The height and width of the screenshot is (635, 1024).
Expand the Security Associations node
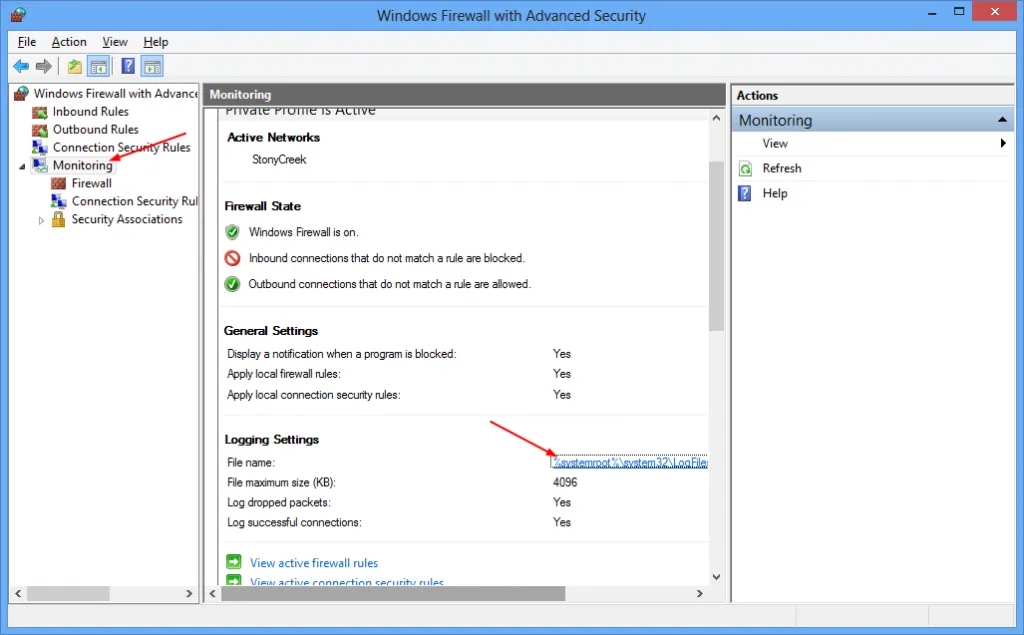click(41, 220)
